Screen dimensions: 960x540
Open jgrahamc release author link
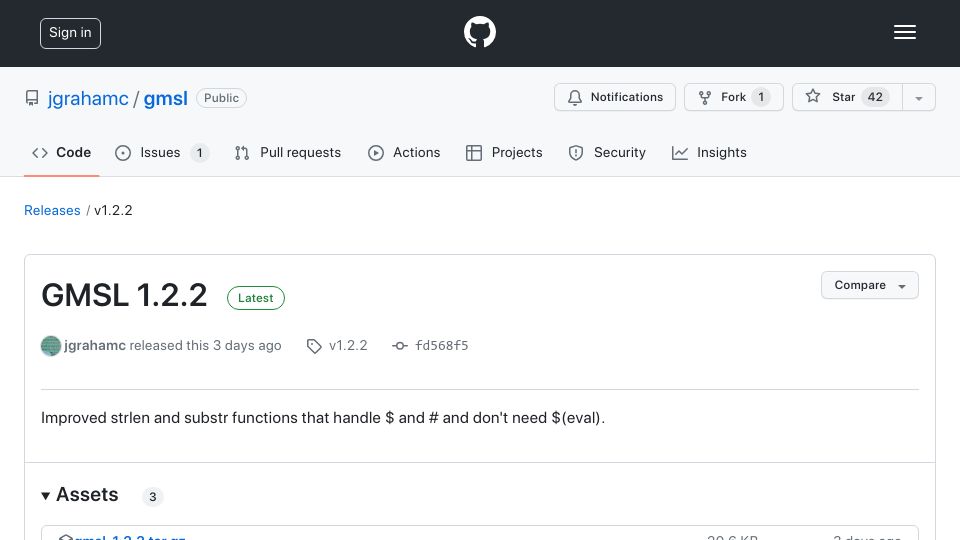point(95,345)
